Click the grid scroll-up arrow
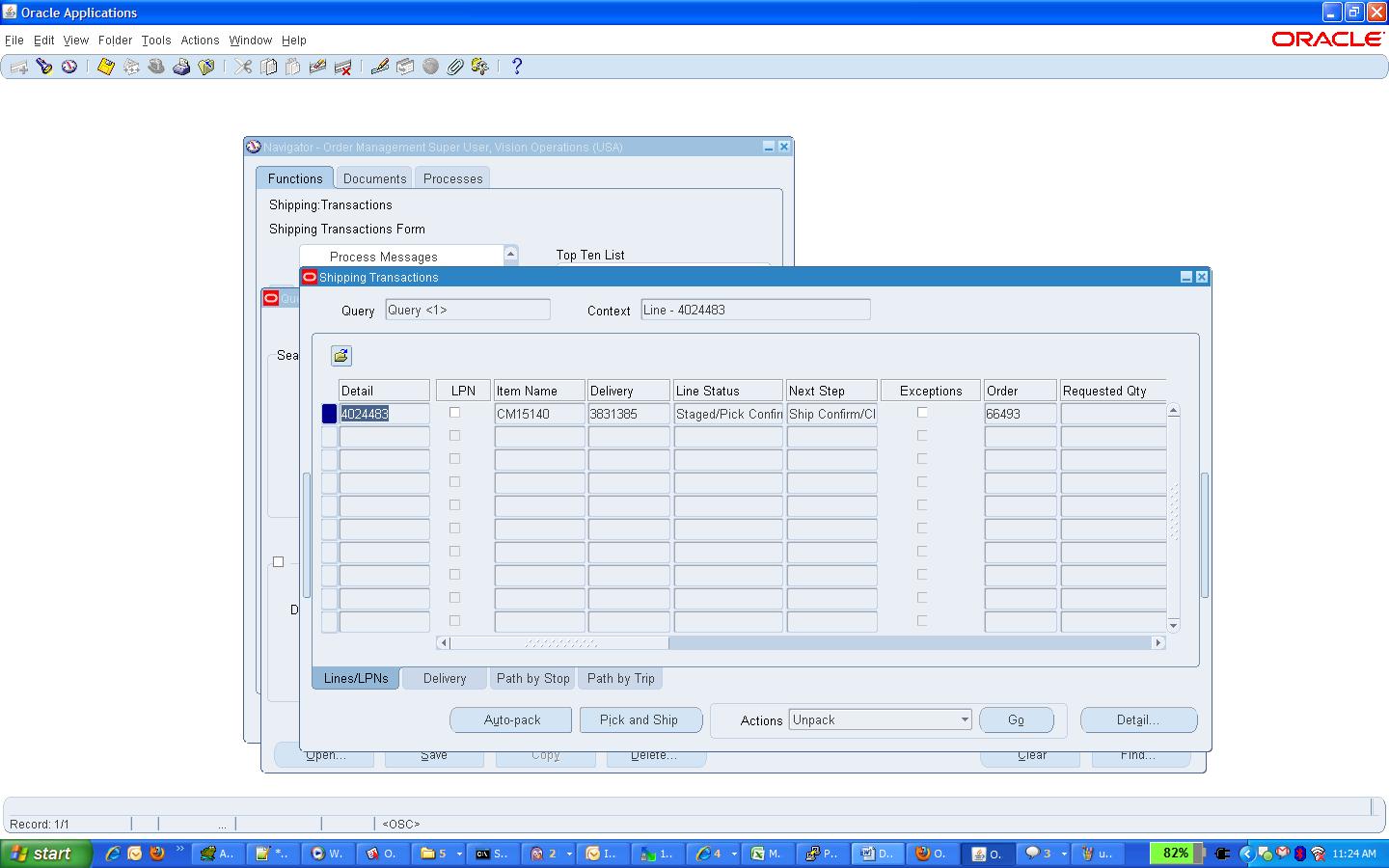The width and height of the screenshot is (1389, 868). (x=1173, y=411)
